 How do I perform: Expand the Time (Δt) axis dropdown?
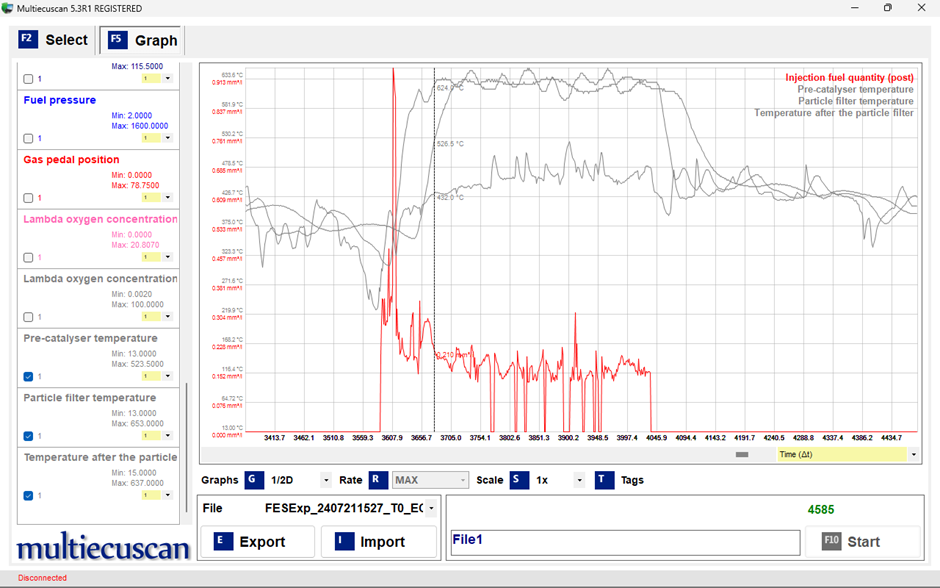(x=913, y=455)
